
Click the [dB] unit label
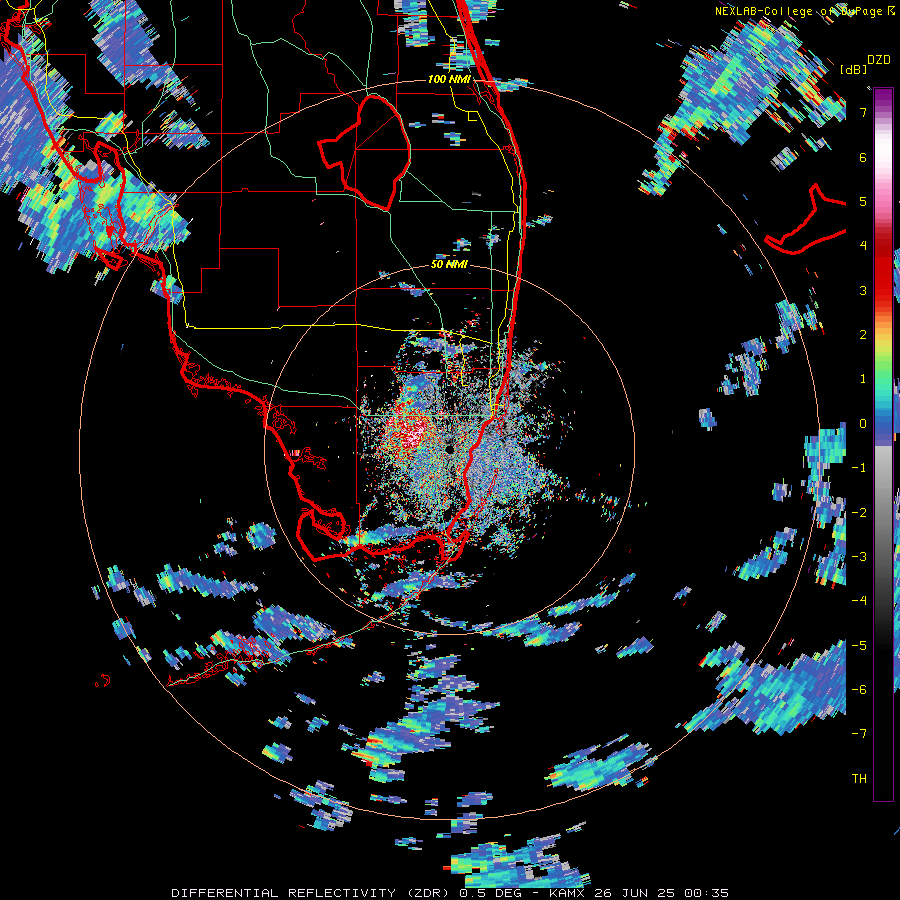[x=853, y=69]
